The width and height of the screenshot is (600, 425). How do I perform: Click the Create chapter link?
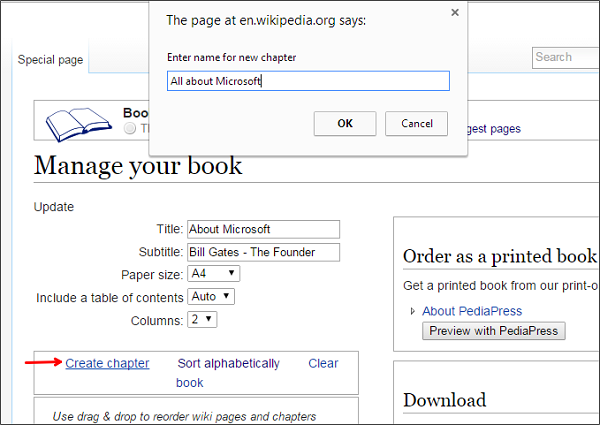(x=107, y=363)
